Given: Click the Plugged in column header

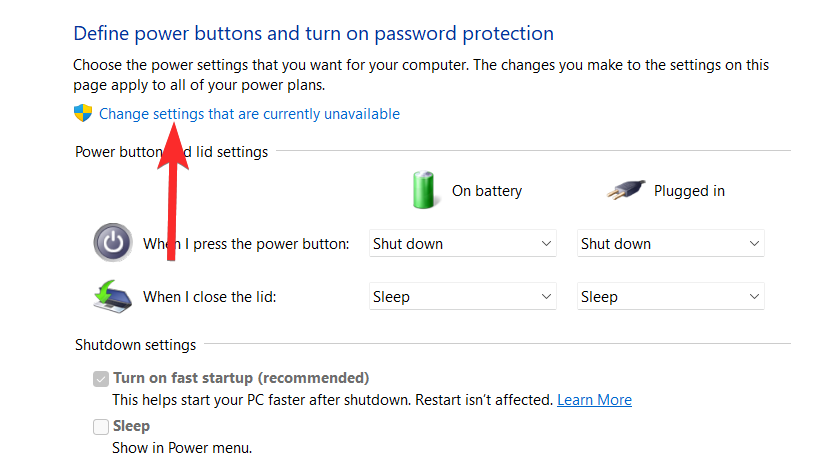Looking at the screenshot, I should click(689, 191).
